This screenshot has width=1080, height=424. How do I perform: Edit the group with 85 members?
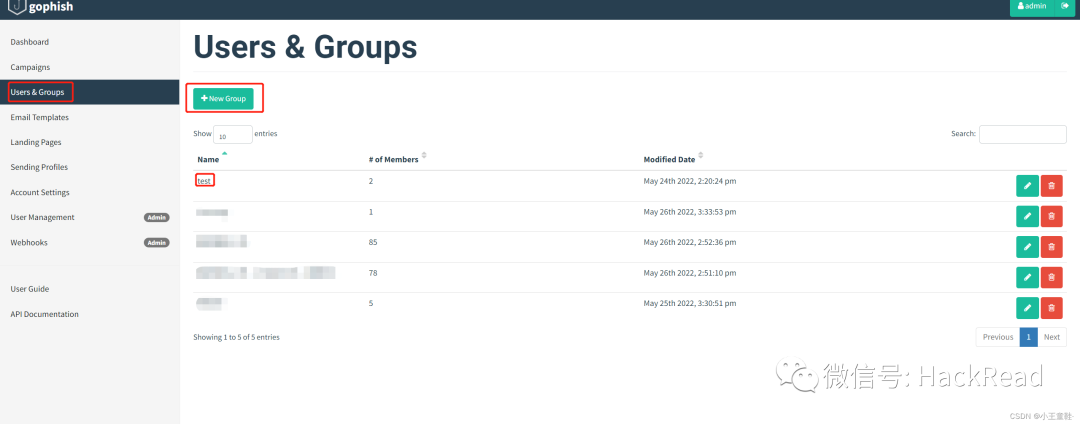coord(1027,247)
